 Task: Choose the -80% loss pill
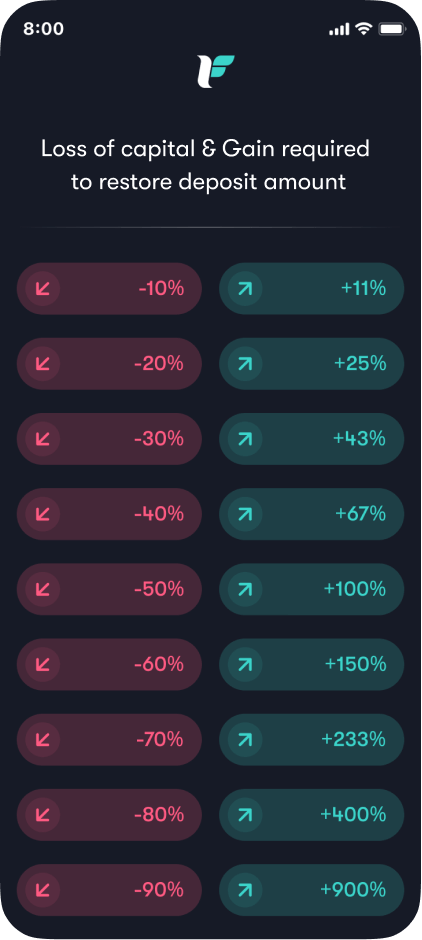[109, 815]
